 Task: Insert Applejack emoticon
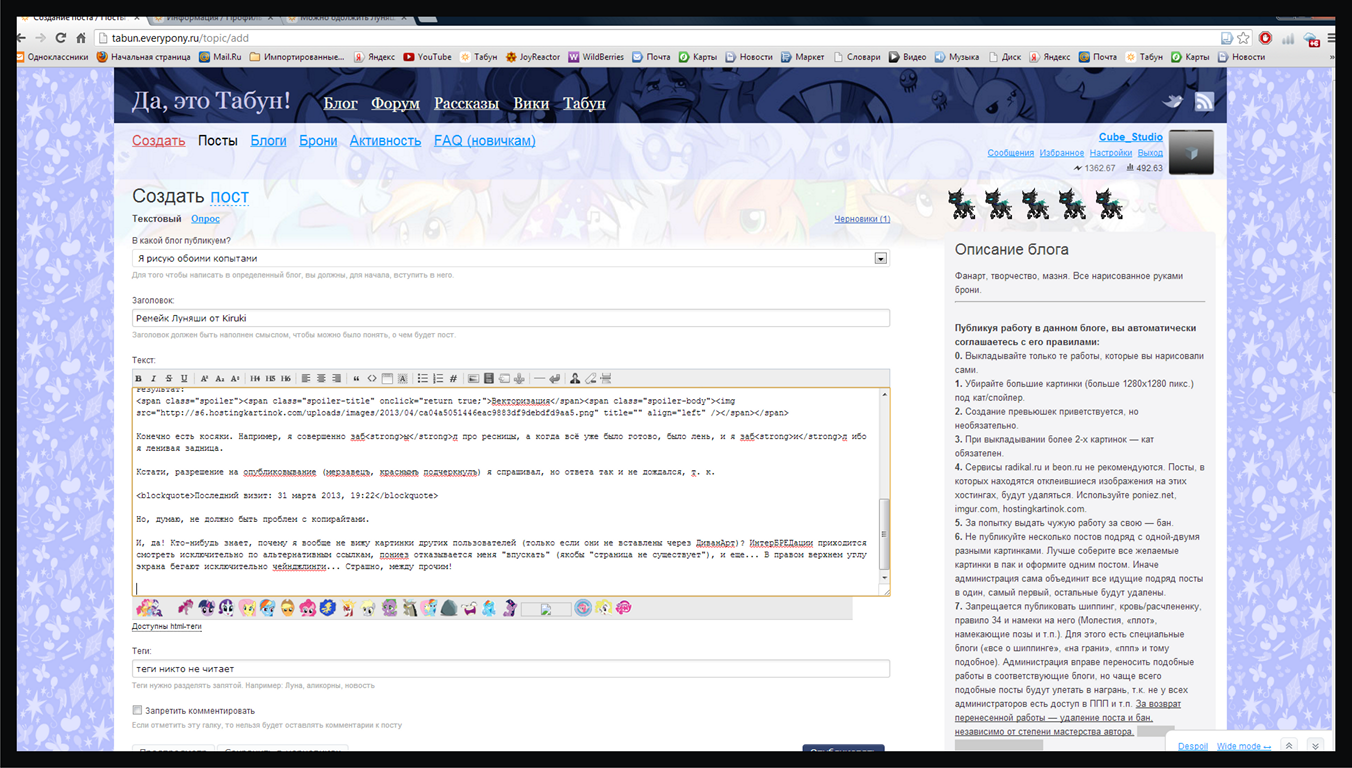(x=288, y=607)
